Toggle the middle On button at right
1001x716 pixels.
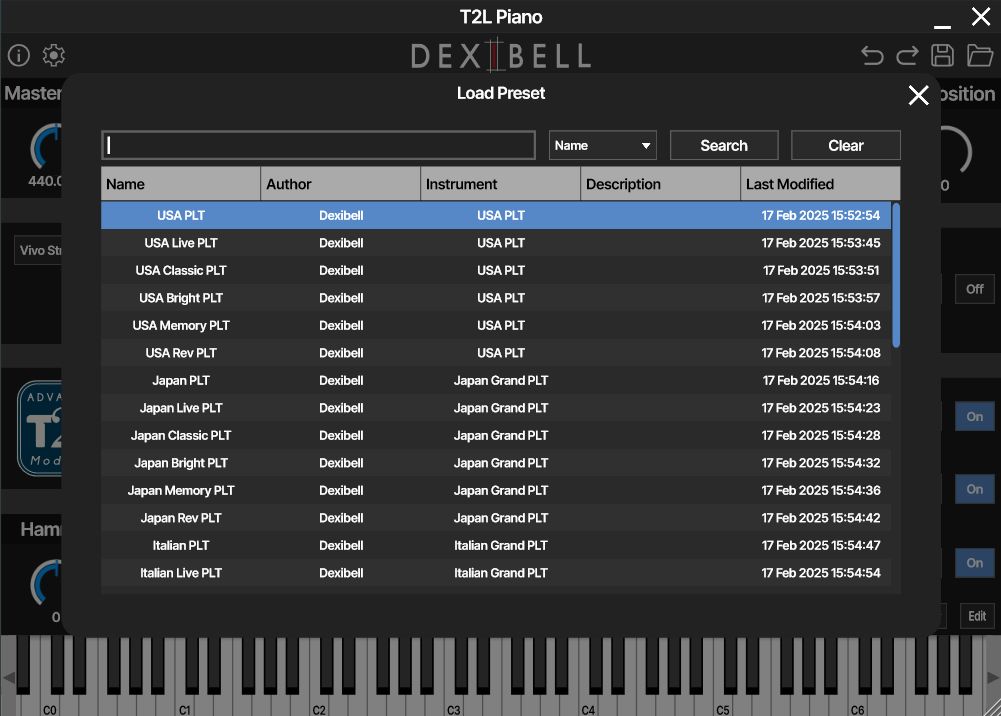coord(974,489)
